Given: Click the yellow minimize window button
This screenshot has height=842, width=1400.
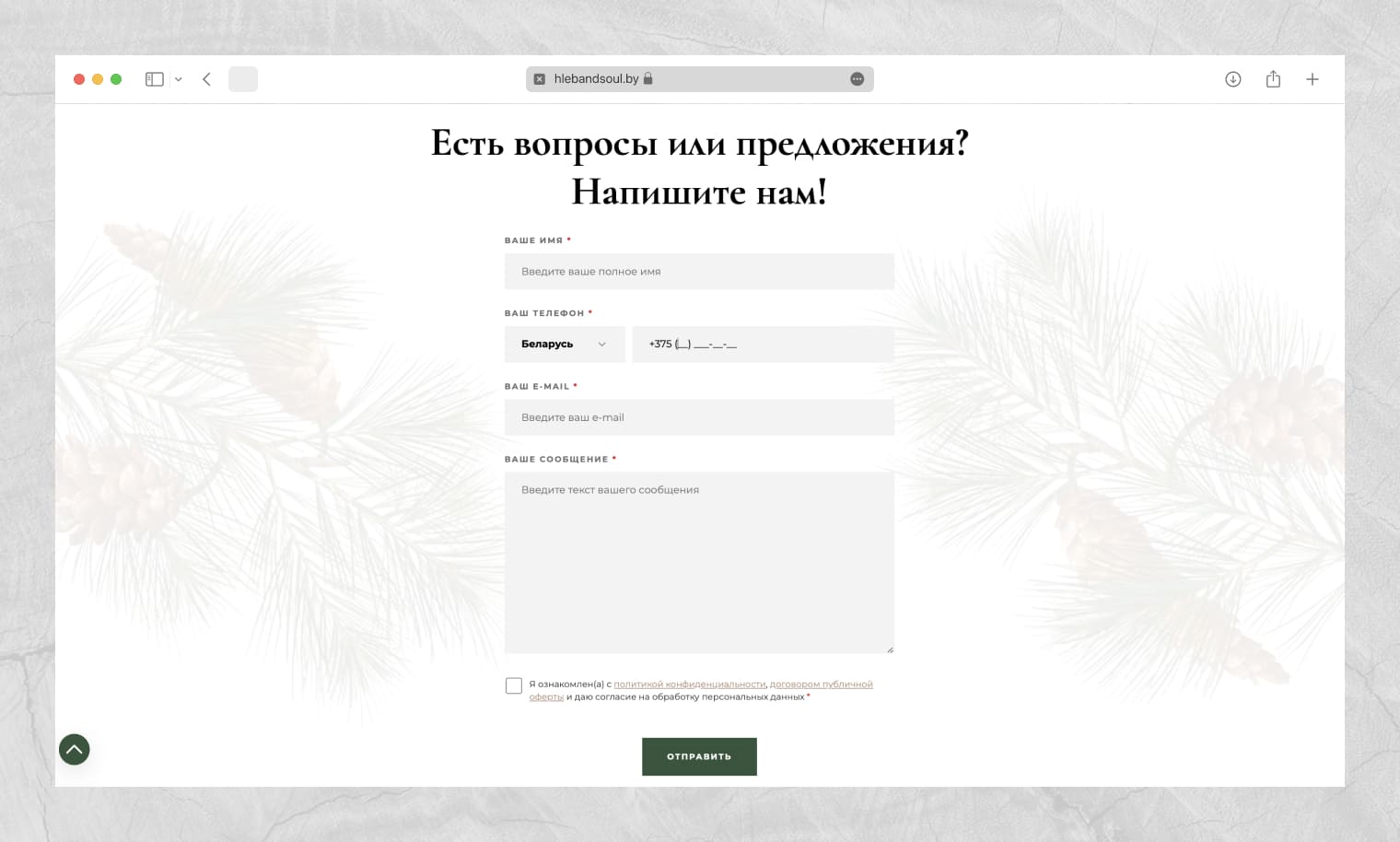Looking at the screenshot, I should coord(98,79).
